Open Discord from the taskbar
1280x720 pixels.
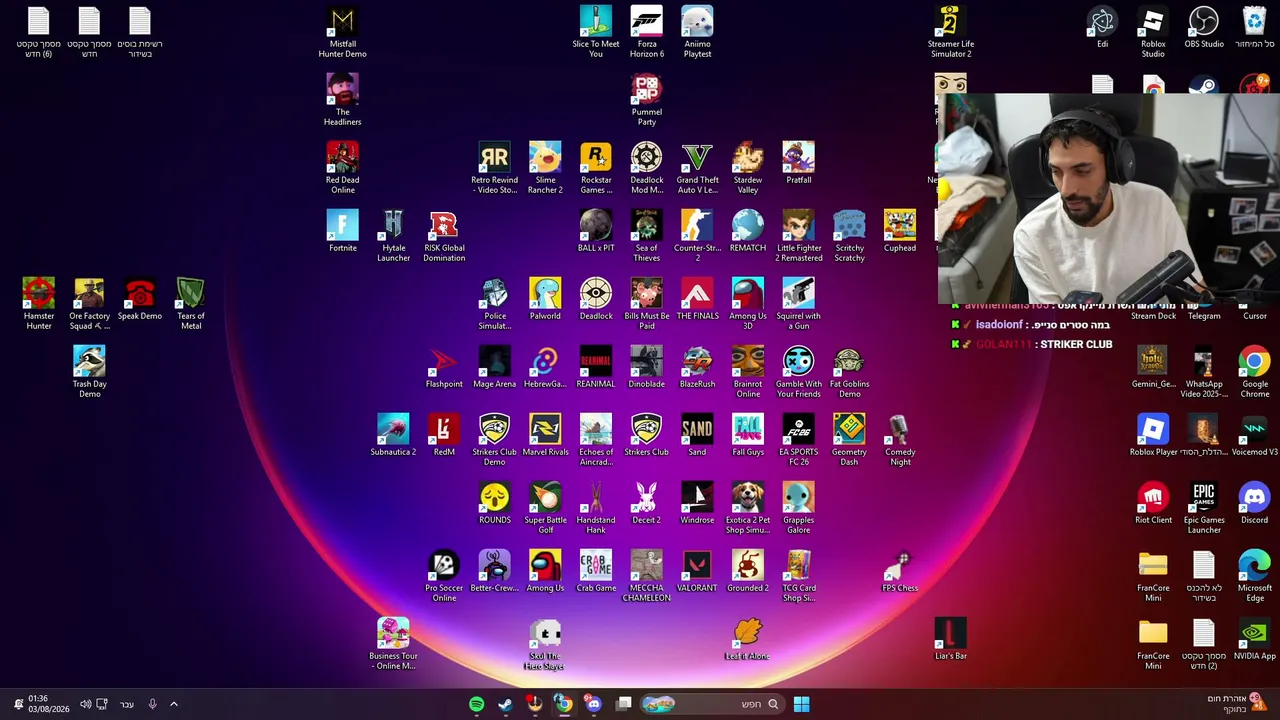pos(593,704)
